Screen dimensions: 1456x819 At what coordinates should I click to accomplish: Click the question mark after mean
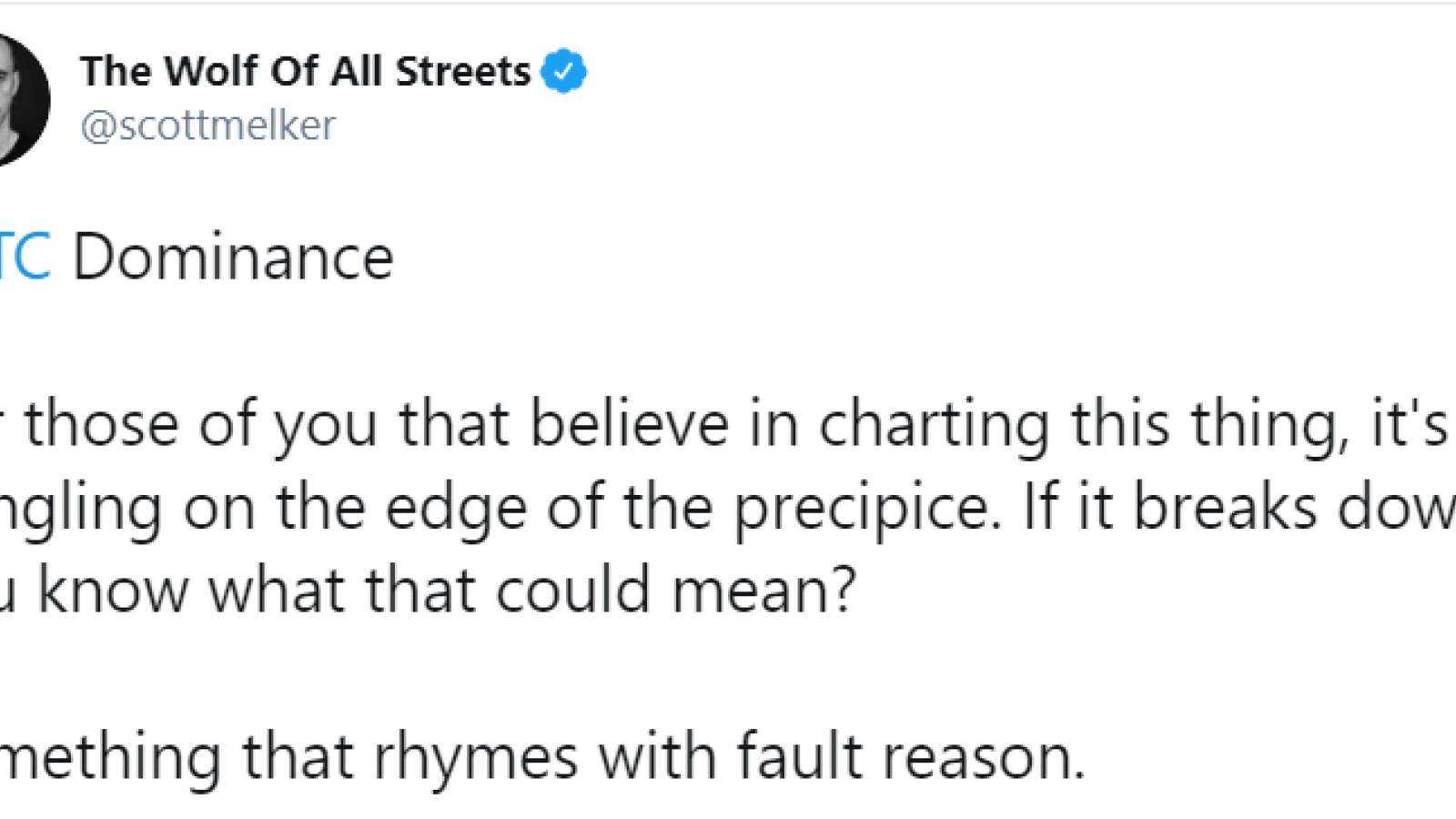point(843,590)
